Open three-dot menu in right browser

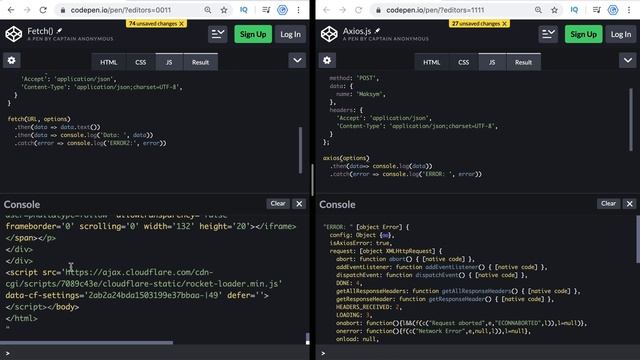629,10
